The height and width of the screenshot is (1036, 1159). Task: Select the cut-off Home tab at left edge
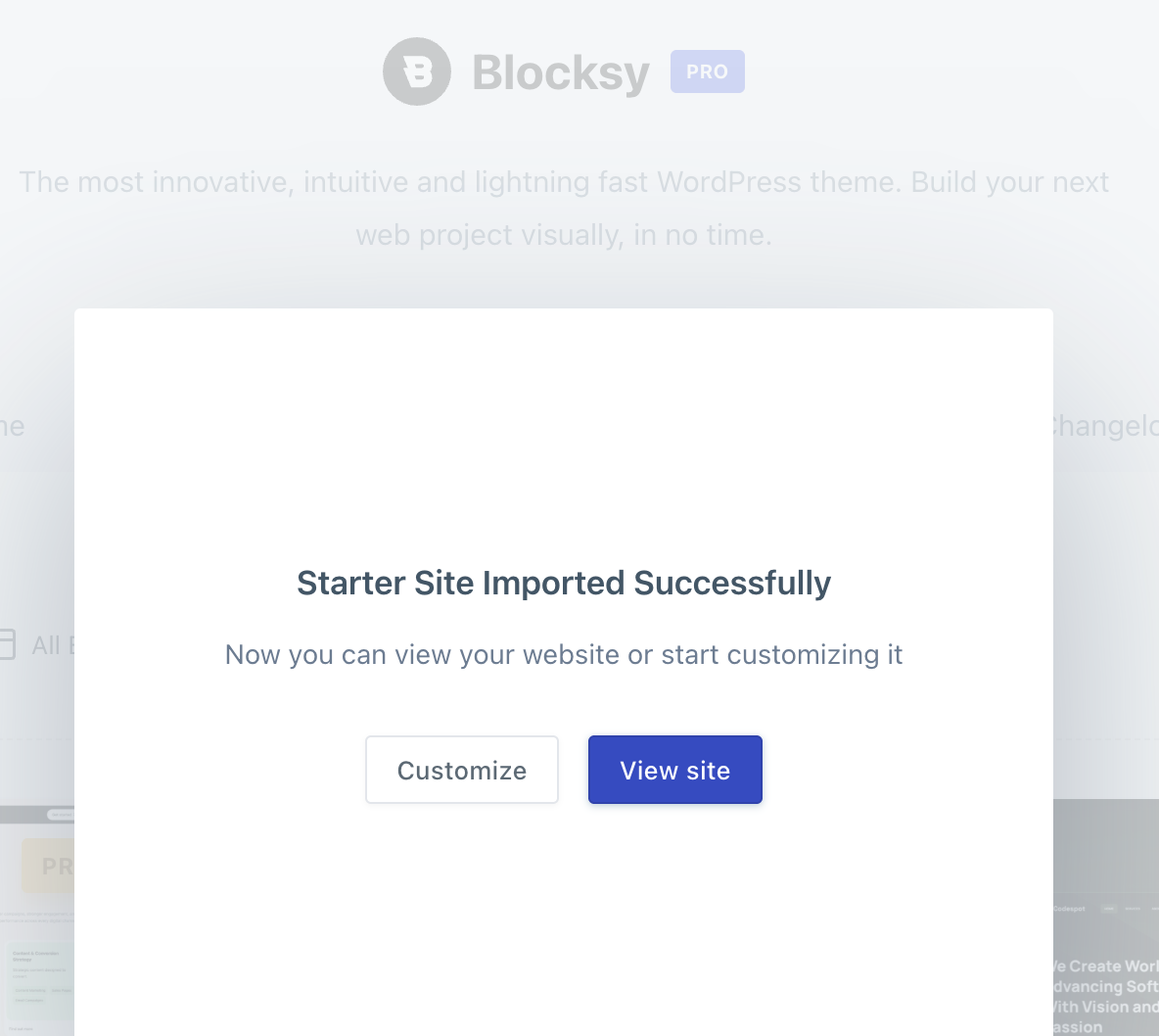pos(13,427)
